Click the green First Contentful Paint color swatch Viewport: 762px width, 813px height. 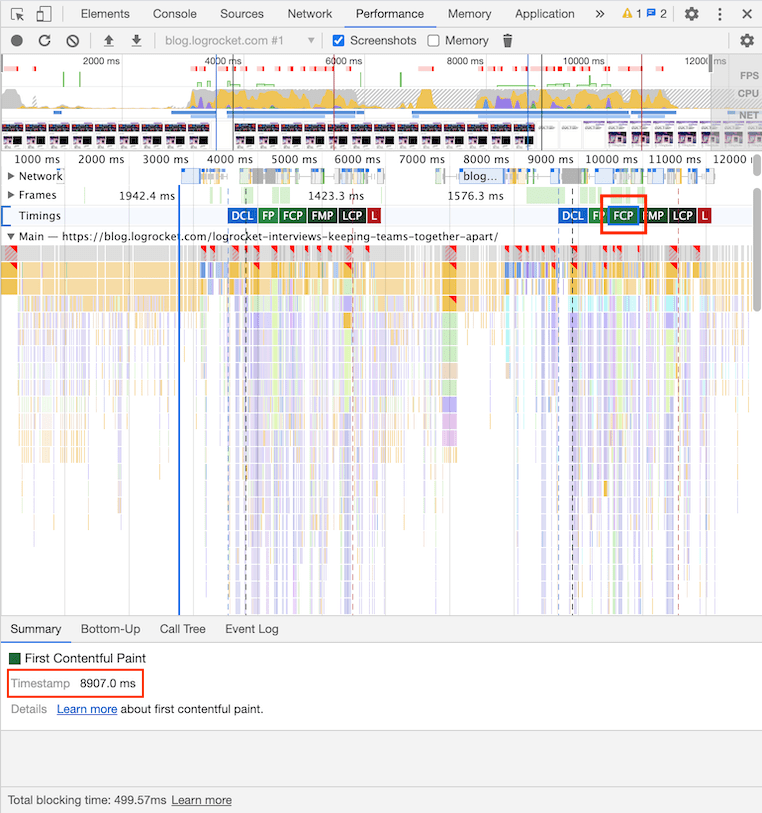coord(15,658)
